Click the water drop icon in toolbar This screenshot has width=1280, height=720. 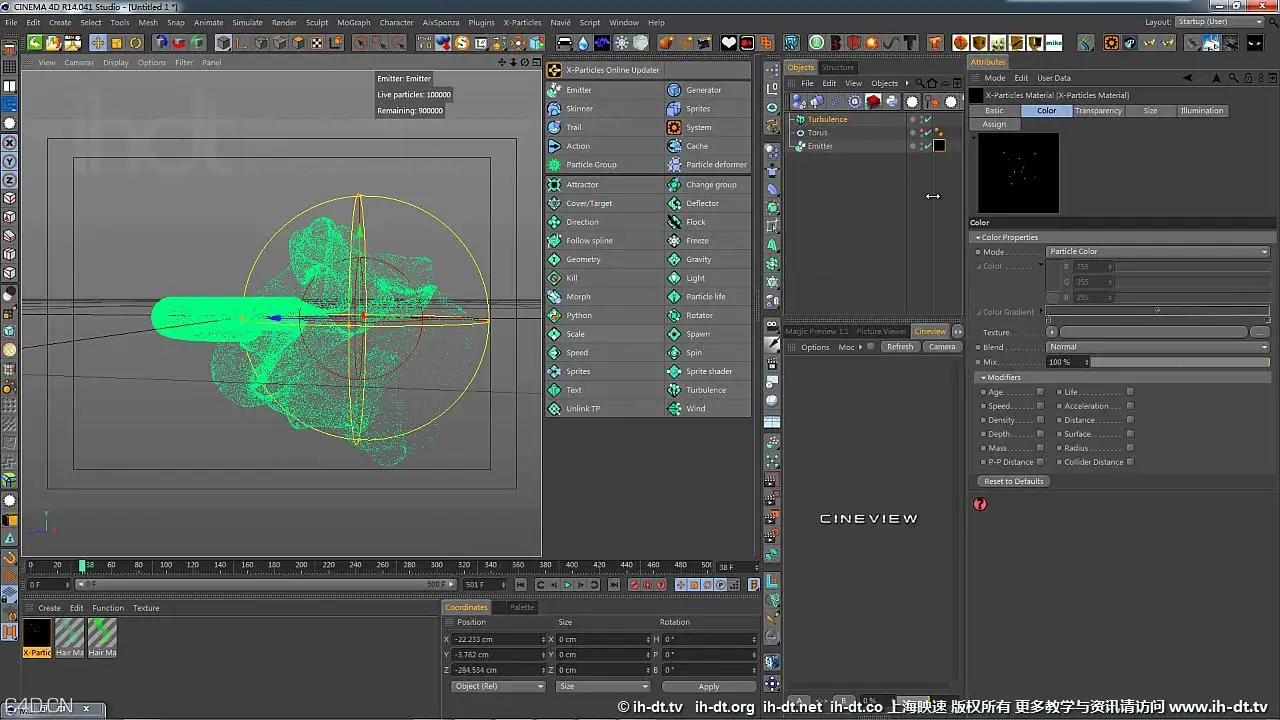[583, 43]
